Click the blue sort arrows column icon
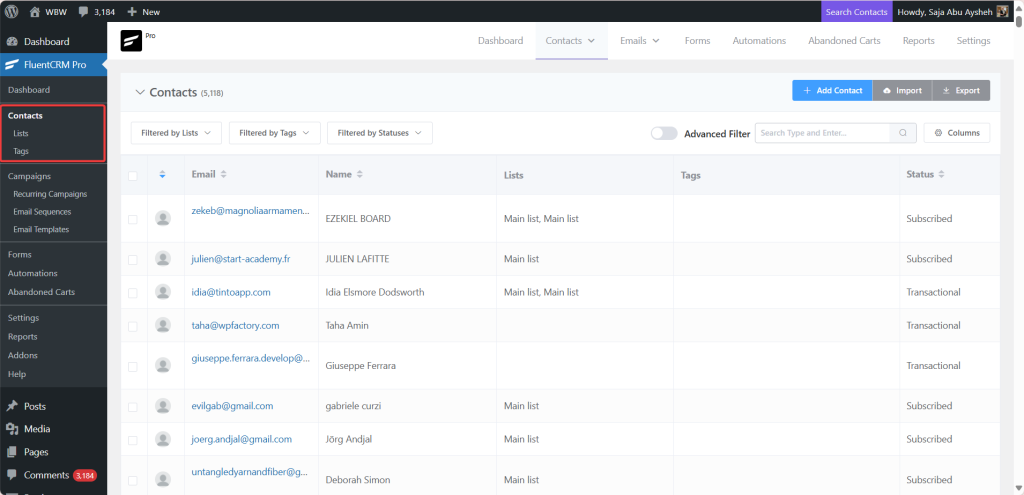 coord(162,174)
